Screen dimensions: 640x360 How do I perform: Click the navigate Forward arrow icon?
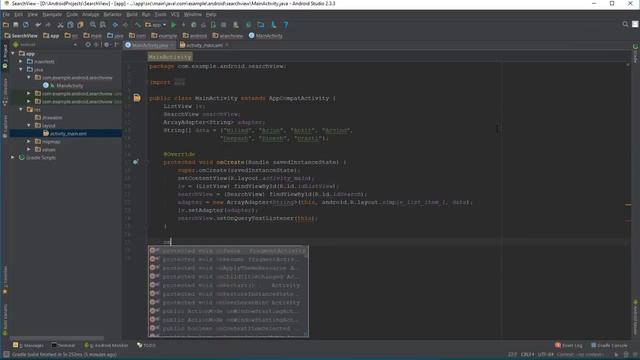[125, 25]
